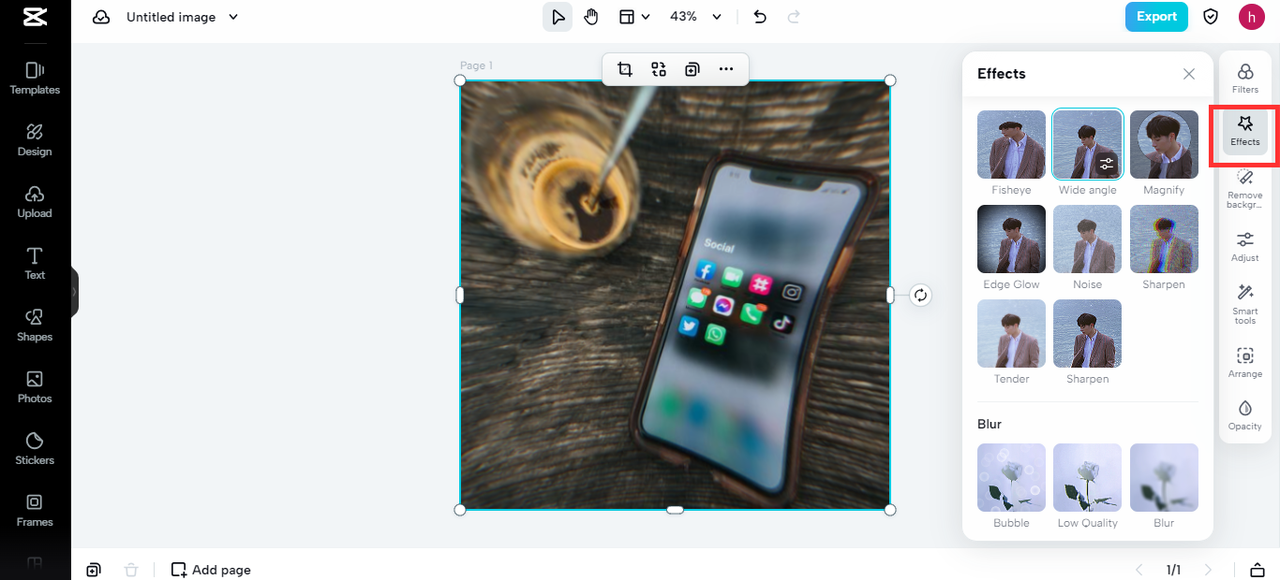1280x580 pixels.
Task: Expand the Untitled image name dropdown
Action: (x=234, y=17)
